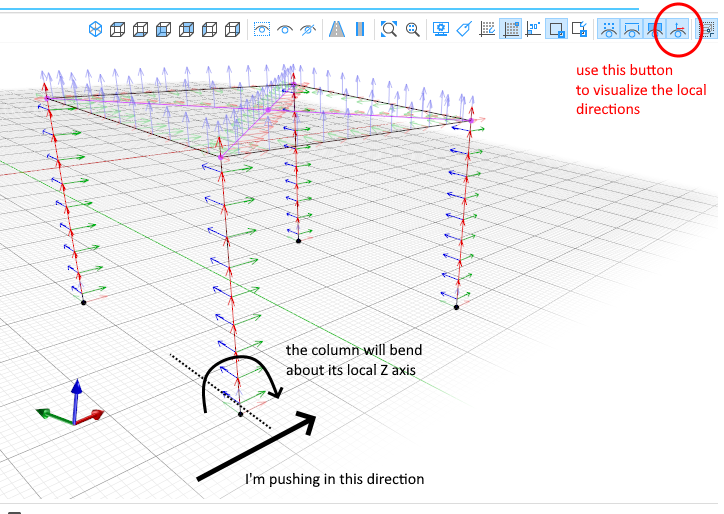Toggle member line visibility eye button
The width and height of the screenshot is (724, 514).
pyautogui.click(x=632, y=30)
